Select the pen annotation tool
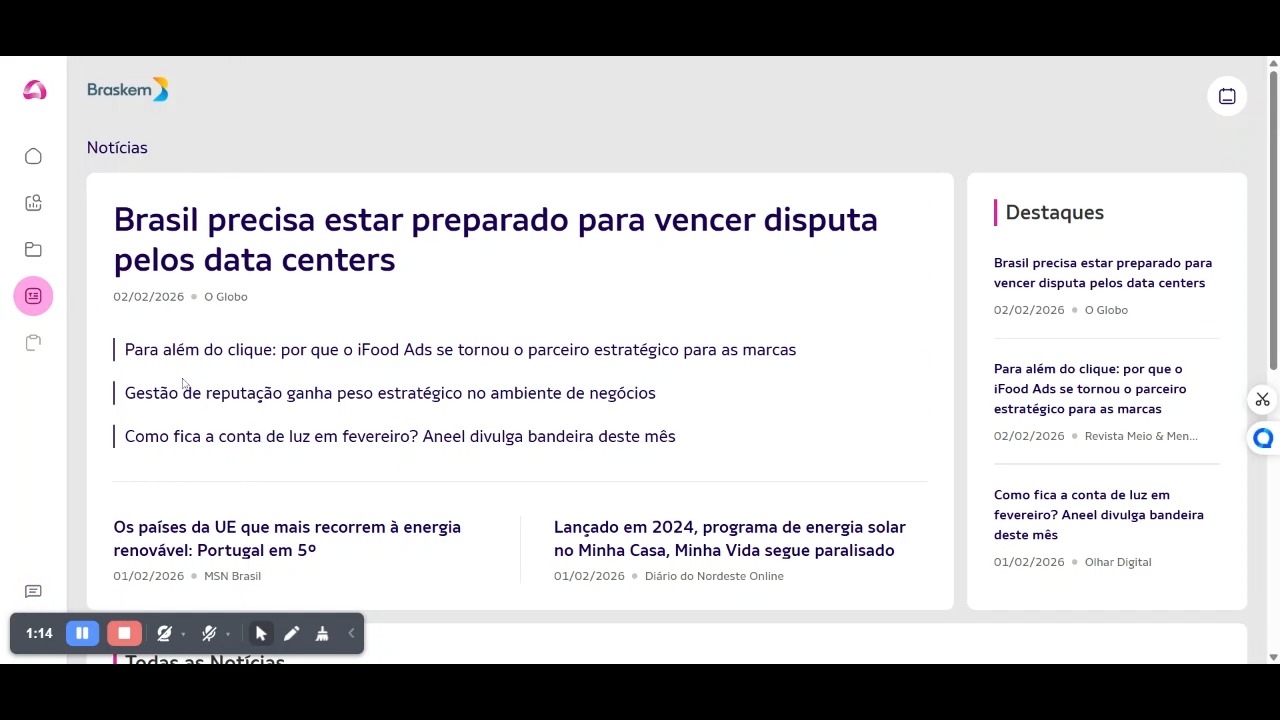The width and height of the screenshot is (1280, 720). click(x=291, y=633)
